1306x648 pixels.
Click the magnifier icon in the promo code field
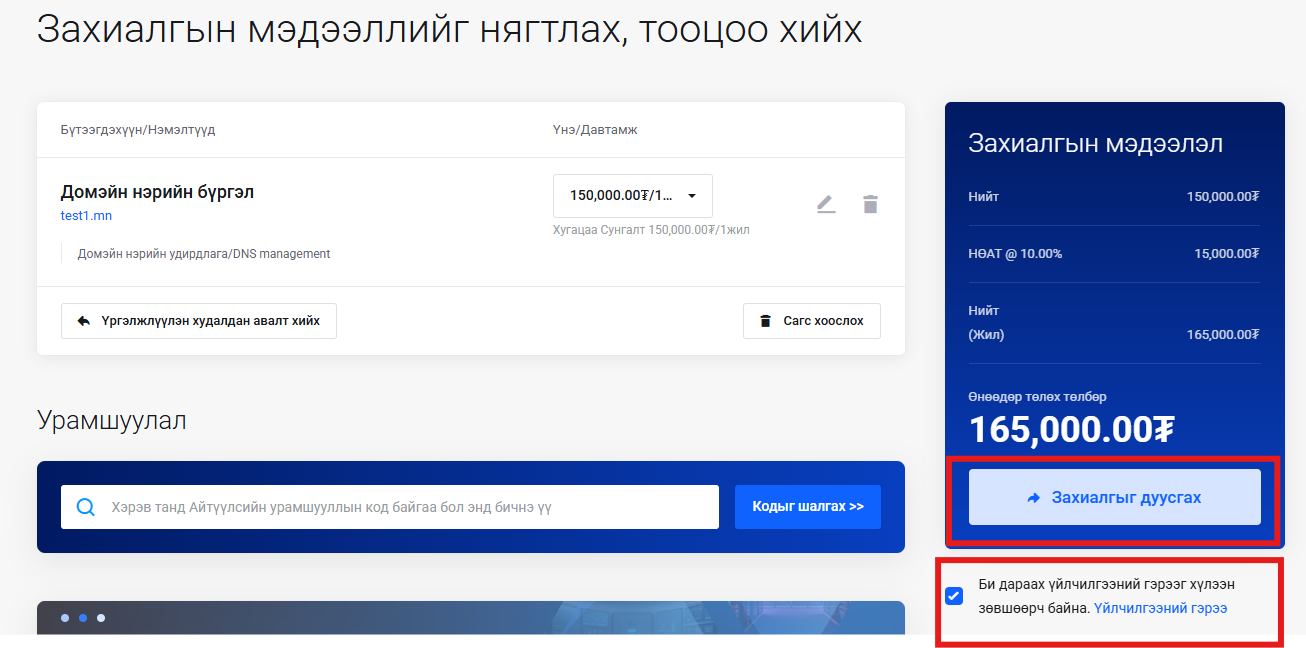(86, 507)
